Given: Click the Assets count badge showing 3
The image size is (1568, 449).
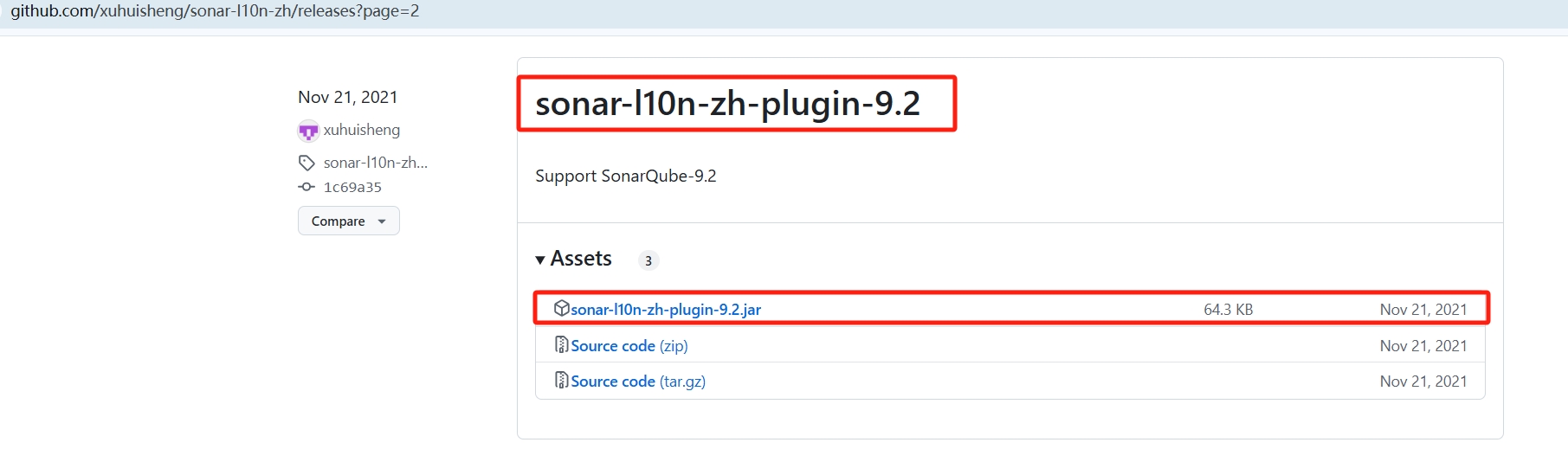Looking at the screenshot, I should (648, 260).
